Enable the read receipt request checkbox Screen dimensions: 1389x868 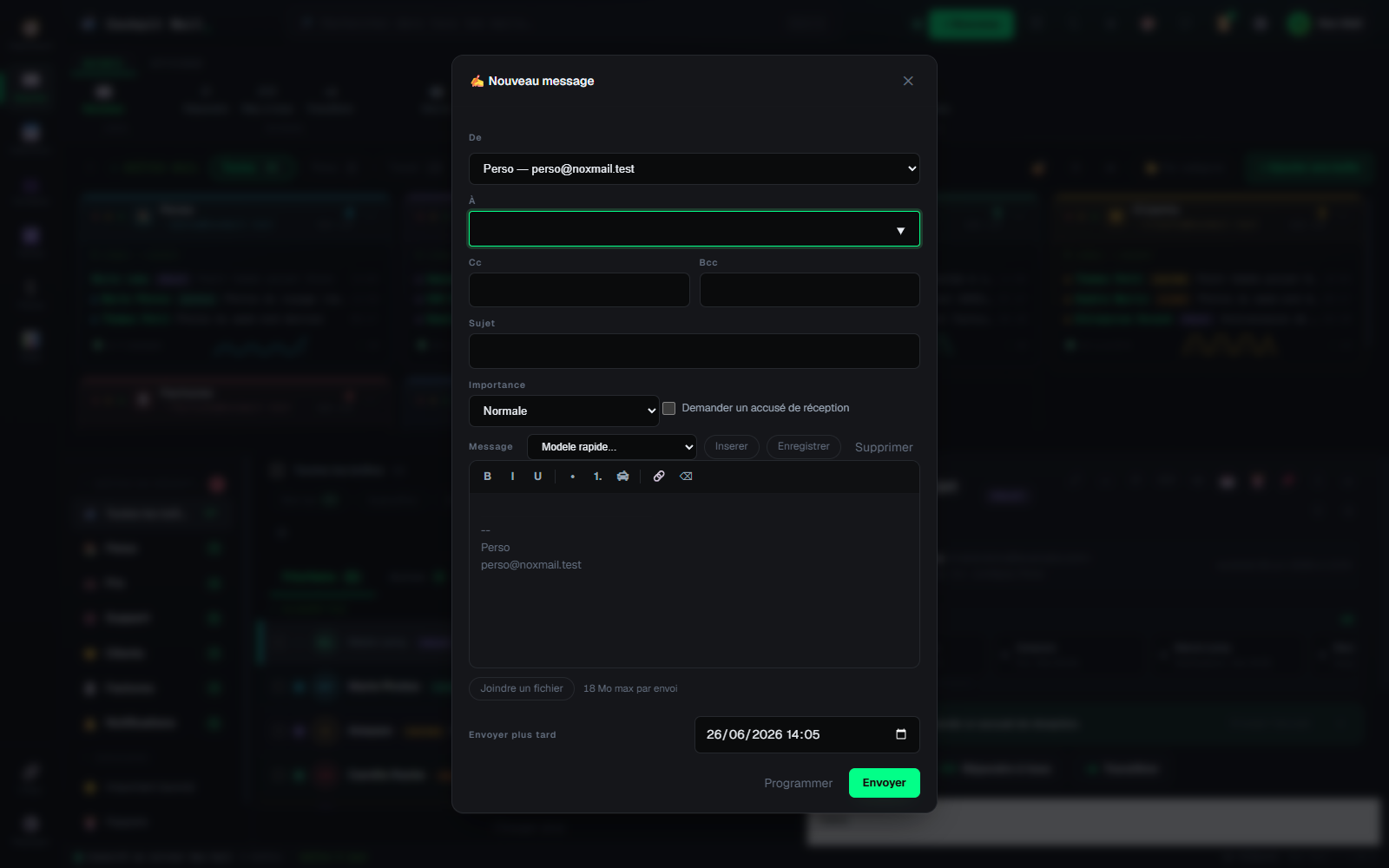[x=669, y=408]
